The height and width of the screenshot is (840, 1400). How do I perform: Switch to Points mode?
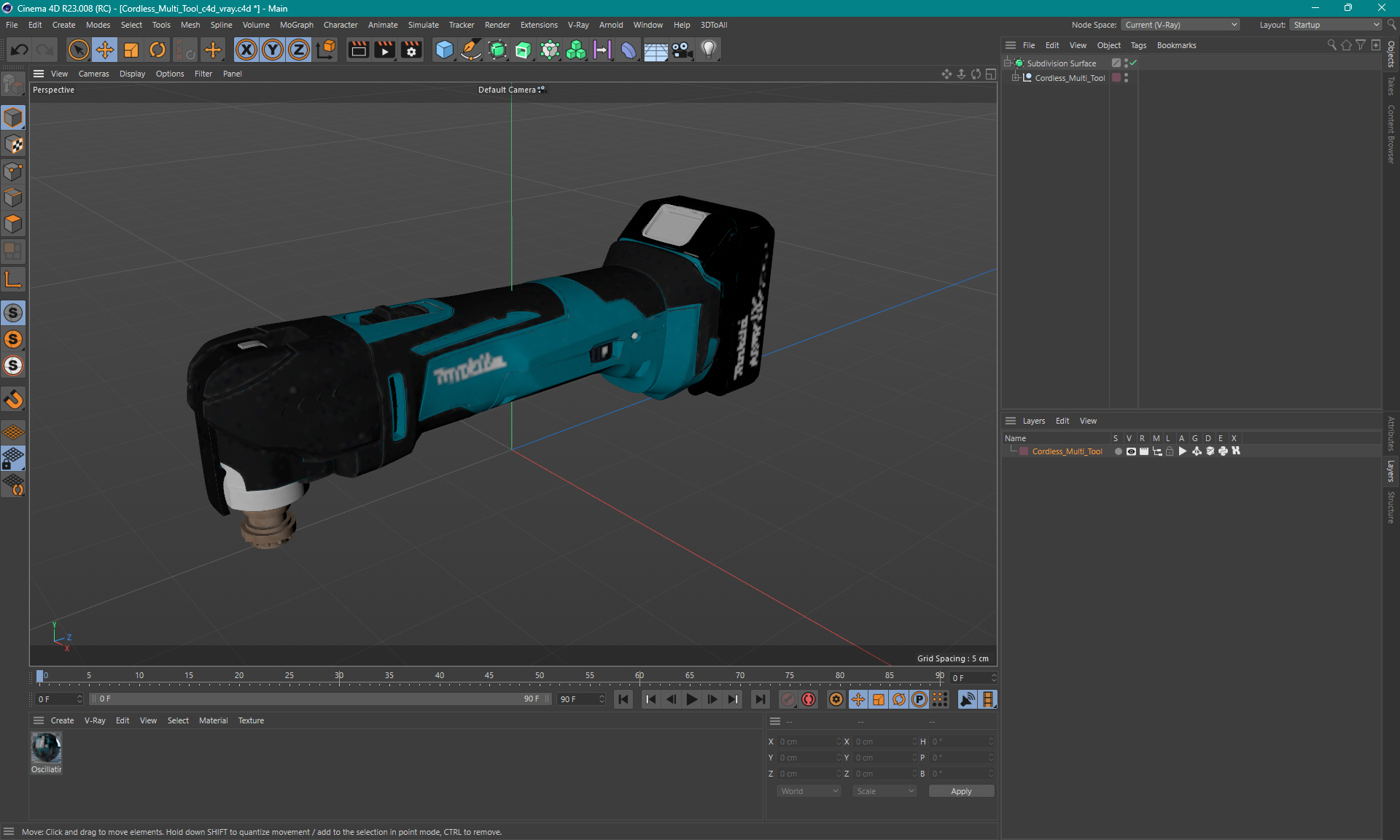[13, 171]
